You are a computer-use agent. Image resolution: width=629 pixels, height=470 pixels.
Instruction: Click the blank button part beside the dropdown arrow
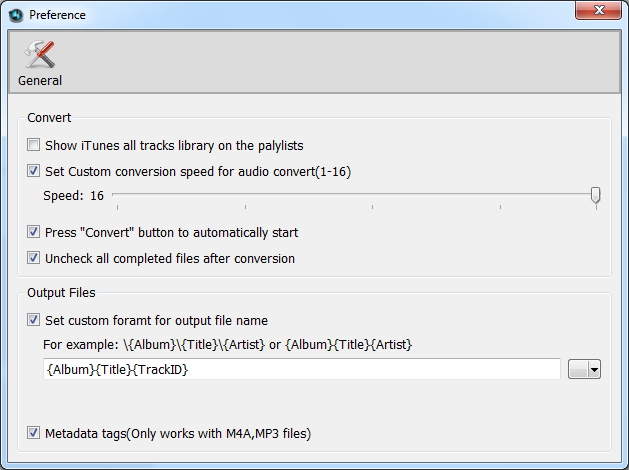tap(578, 369)
